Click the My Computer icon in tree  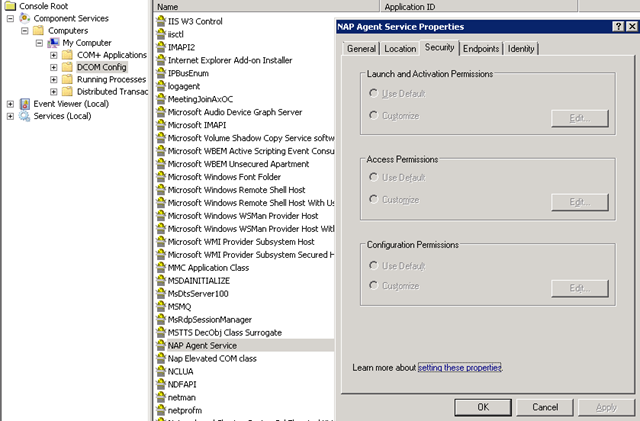(53, 43)
